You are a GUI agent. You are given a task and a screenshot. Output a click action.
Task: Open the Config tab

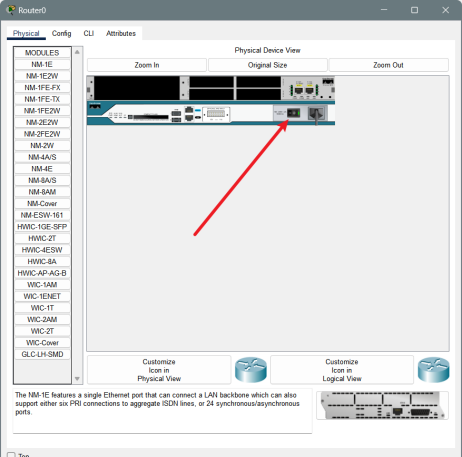(61, 33)
